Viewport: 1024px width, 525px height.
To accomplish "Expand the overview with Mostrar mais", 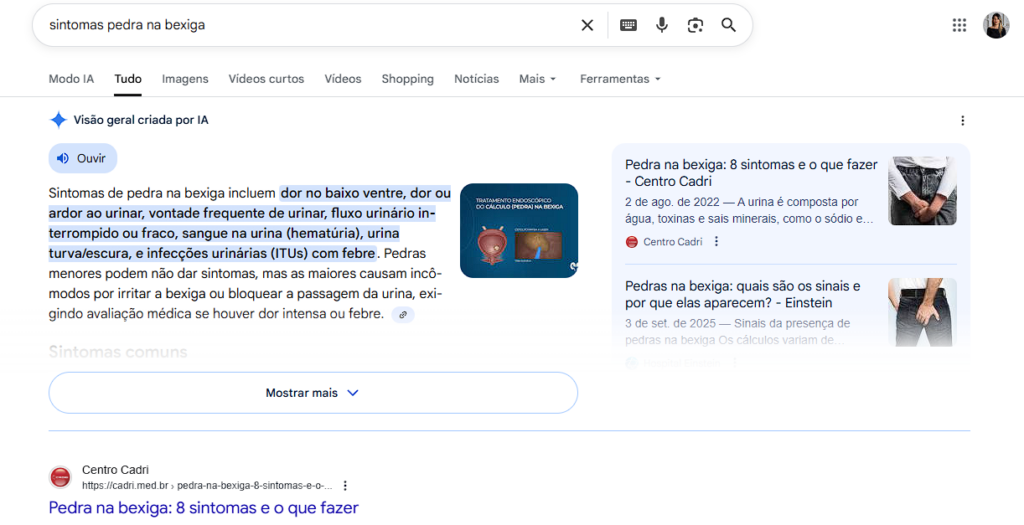I will point(313,393).
